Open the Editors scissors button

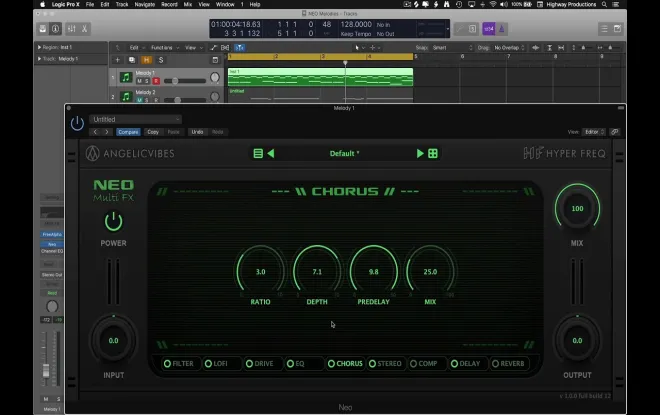point(84,29)
